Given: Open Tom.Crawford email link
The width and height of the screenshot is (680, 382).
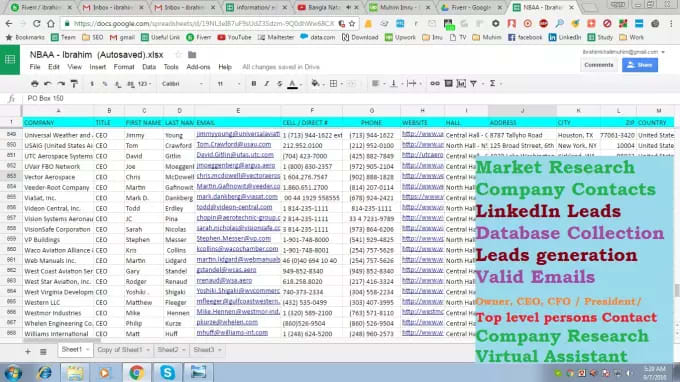Looking at the screenshot, I should tap(234, 144).
